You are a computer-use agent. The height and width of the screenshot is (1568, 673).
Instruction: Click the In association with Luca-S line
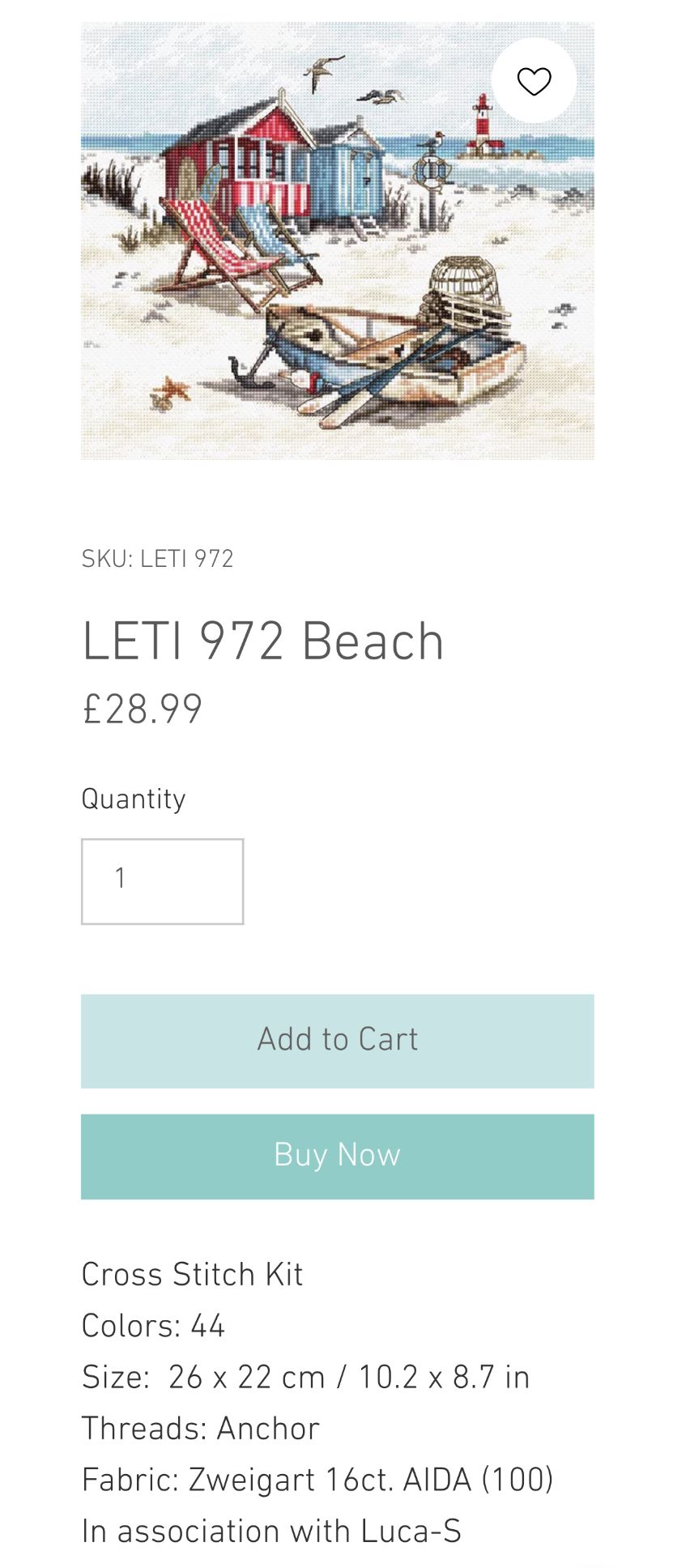pyautogui.click(x=271, y=1532)
